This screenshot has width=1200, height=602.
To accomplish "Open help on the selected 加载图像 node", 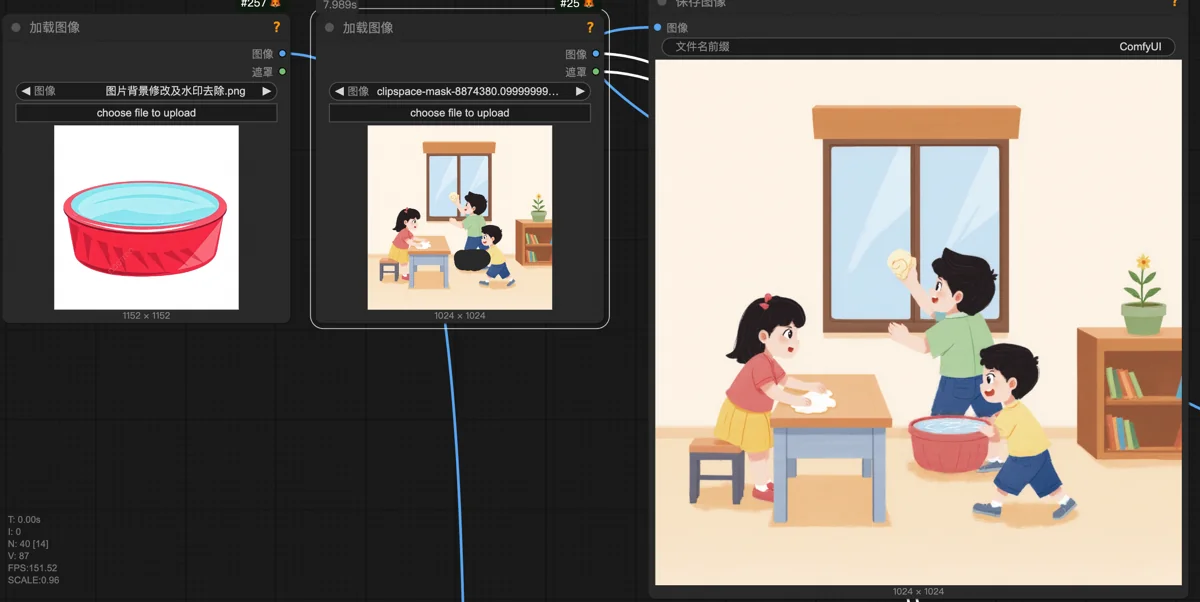I will click(590, 28).
